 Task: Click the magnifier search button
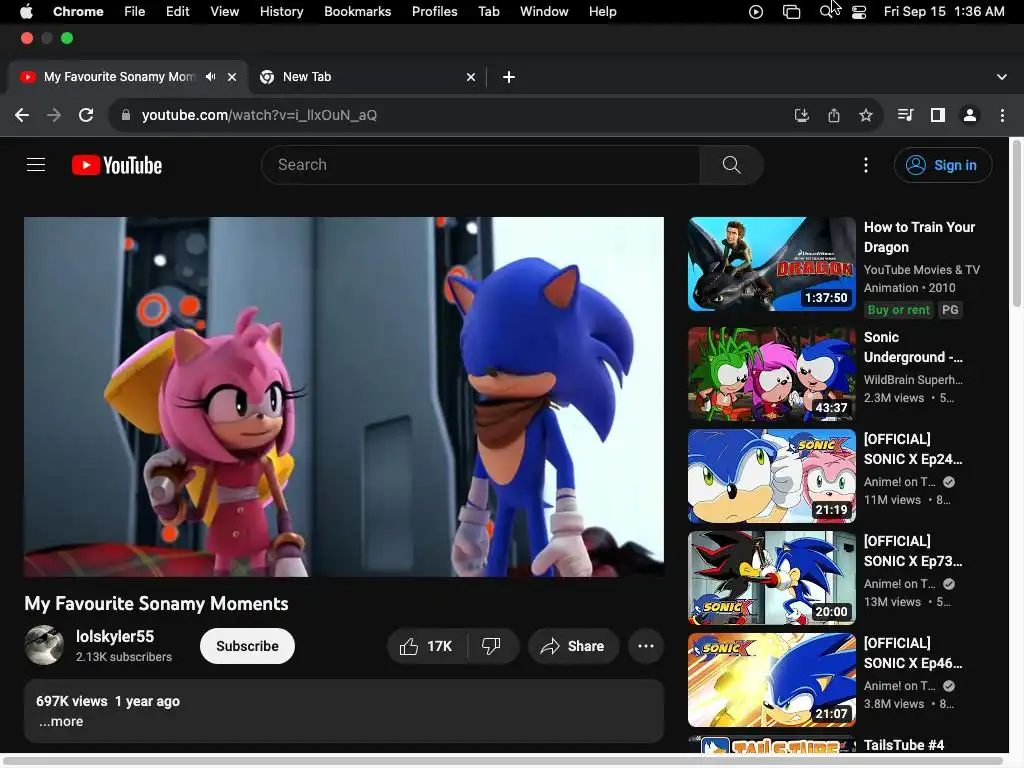pos(731,165)
